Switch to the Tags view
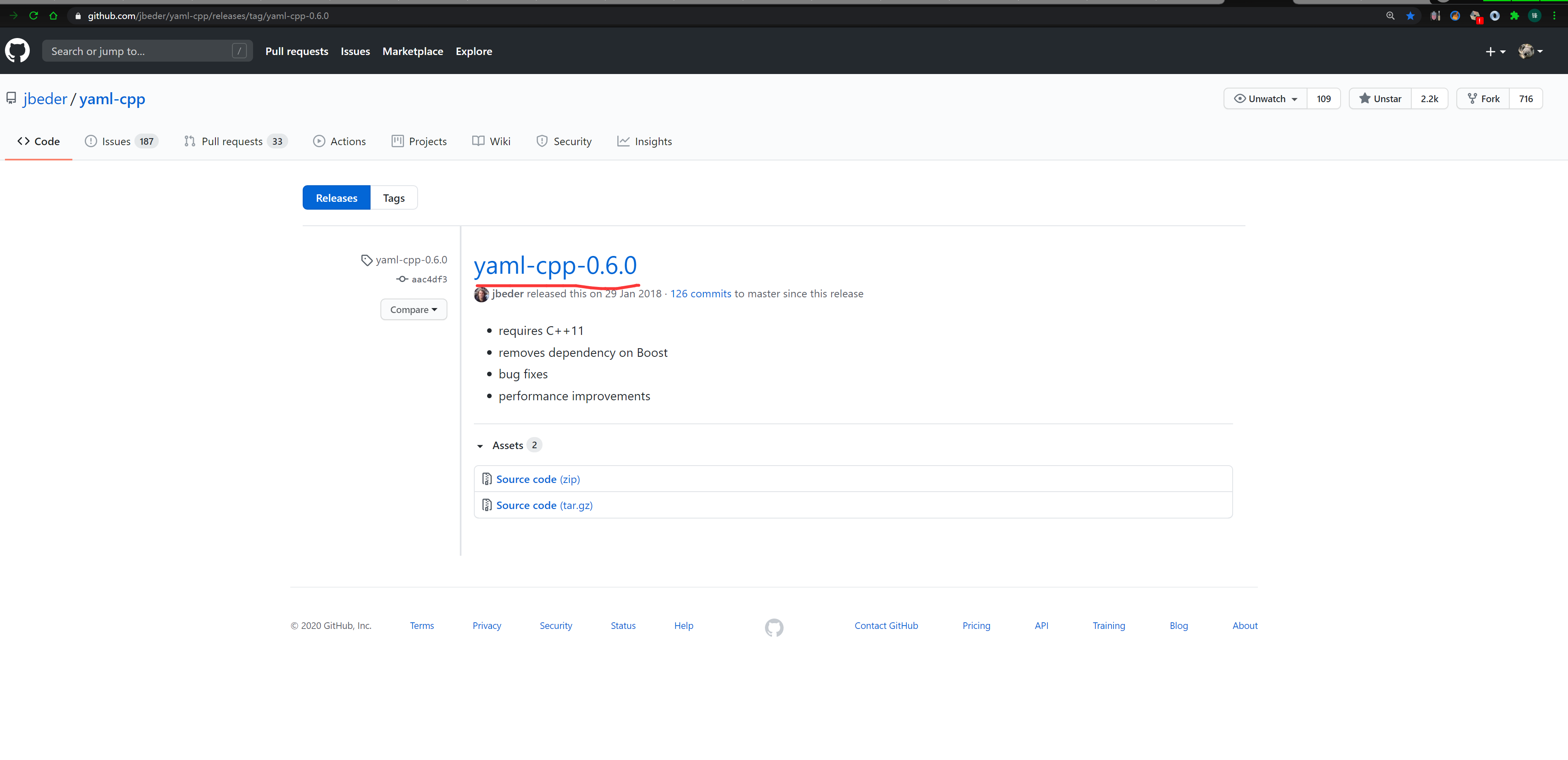 point(393,198)
